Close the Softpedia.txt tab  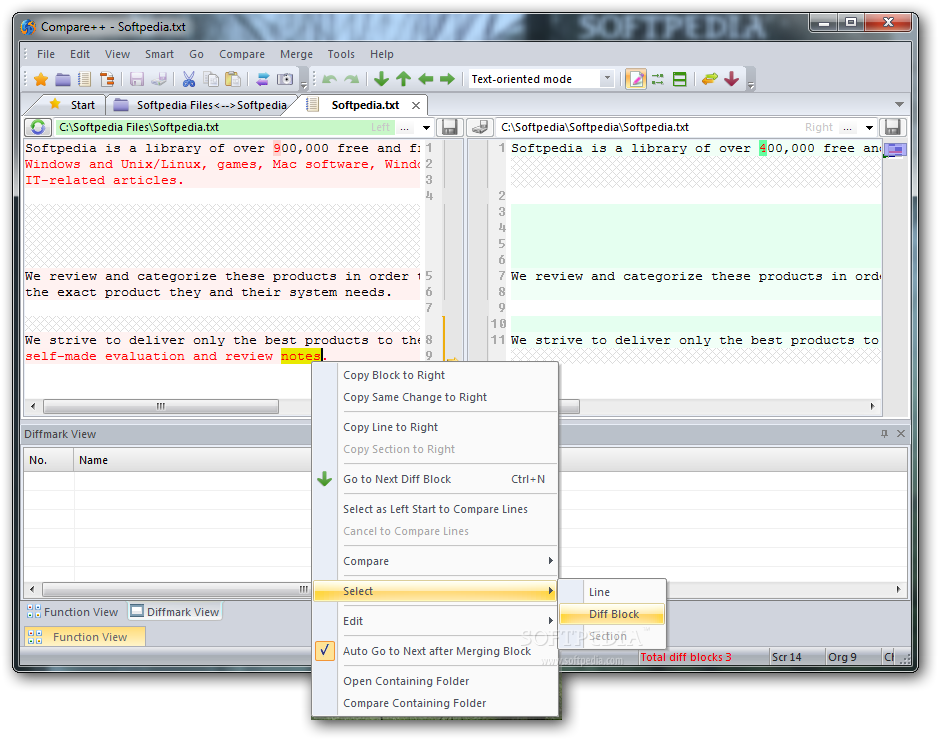[x=416, y=105]
